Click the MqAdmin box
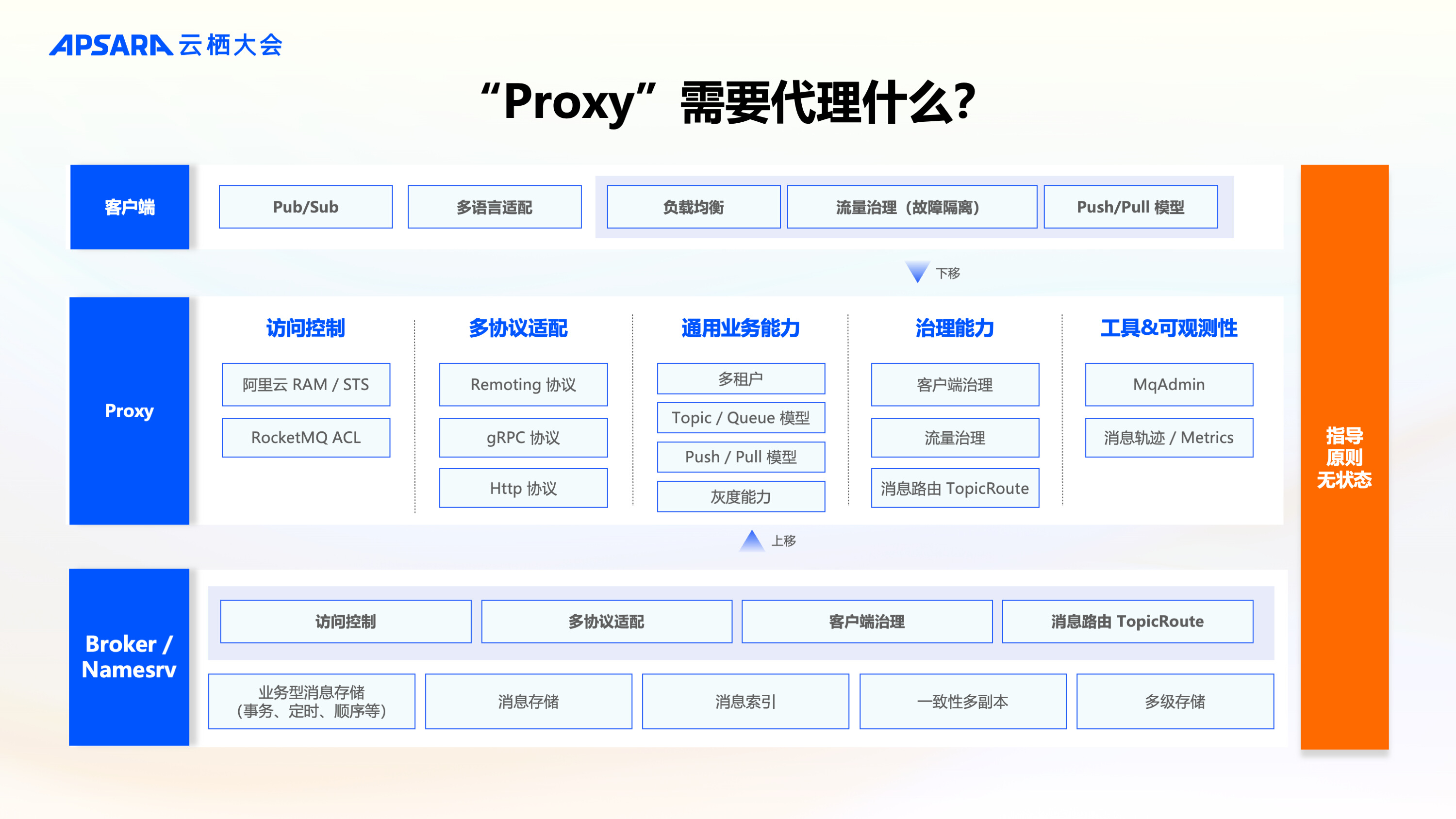Viewport: 1456px width, 819px height. 1168,384
